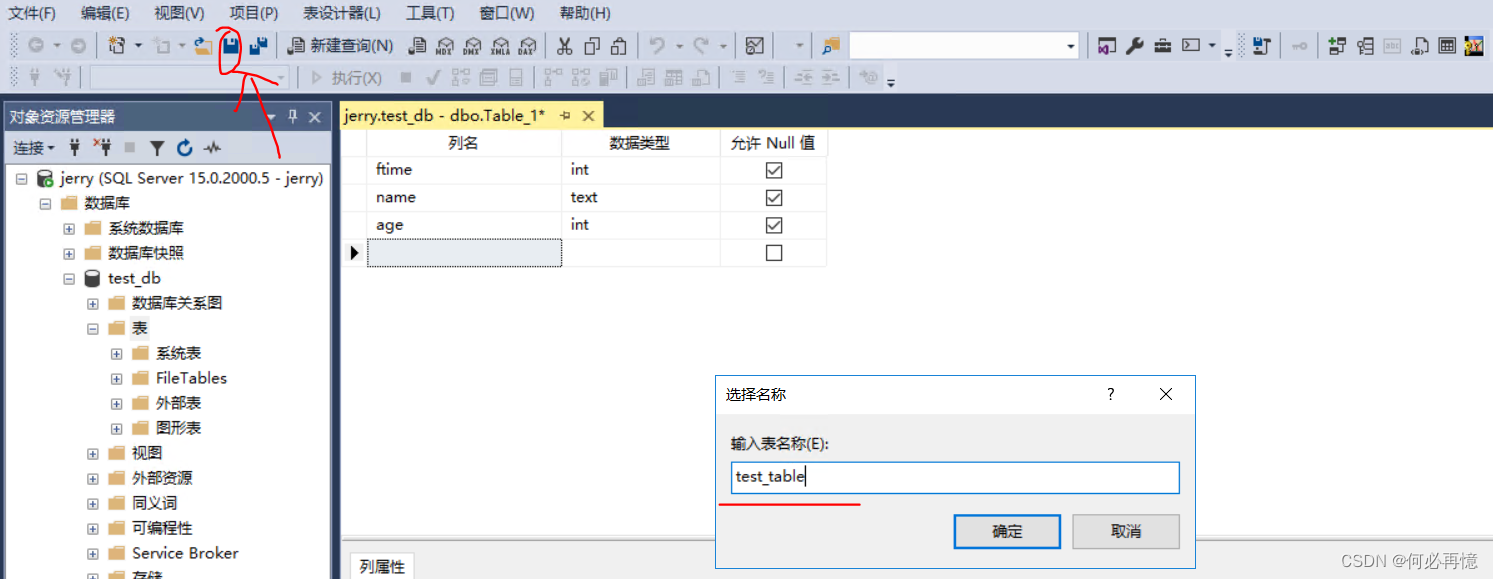
Task: Open the 工具(T) menu
Action: tap(430, 13)
